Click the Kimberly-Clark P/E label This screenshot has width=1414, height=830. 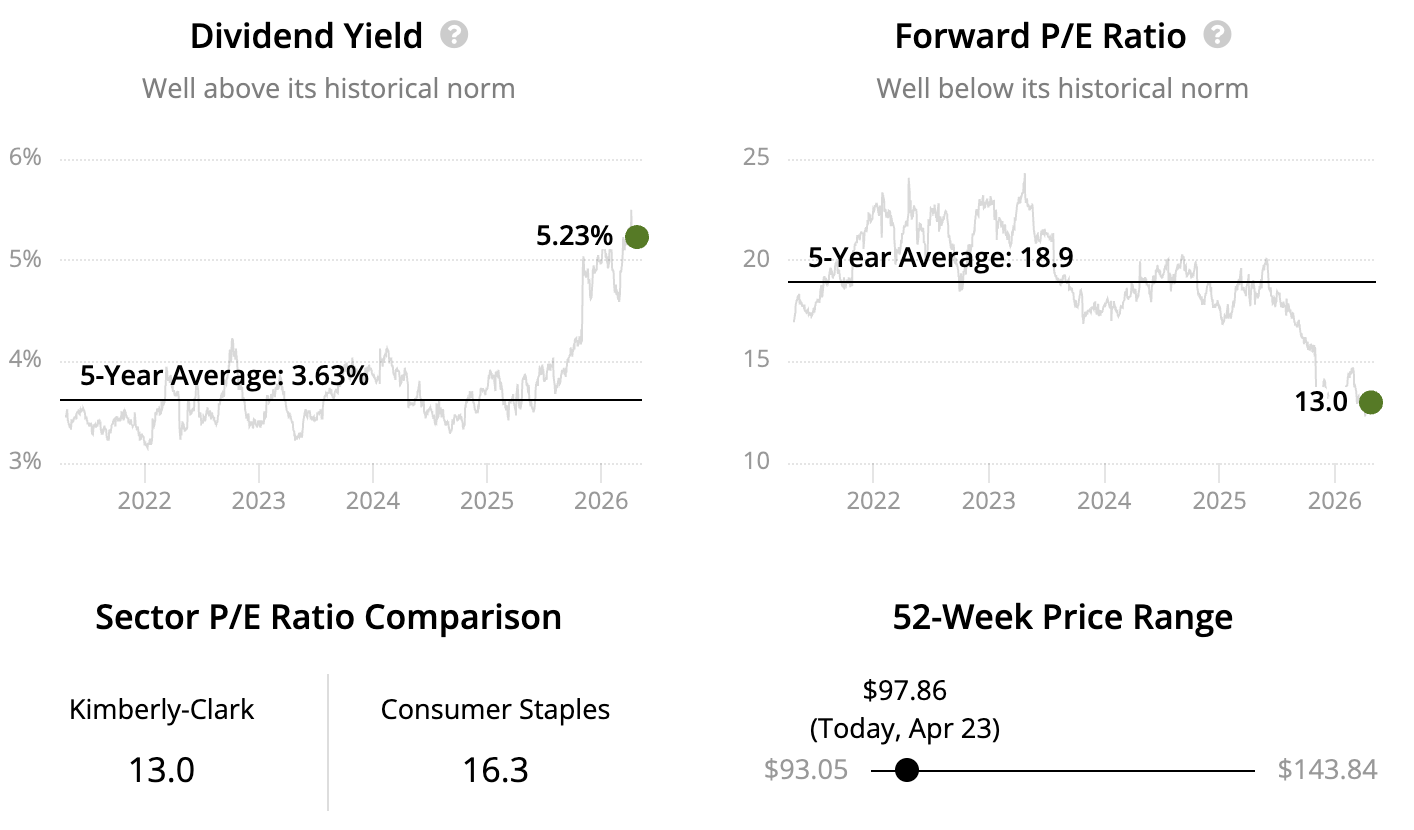(x=162, y=710)
